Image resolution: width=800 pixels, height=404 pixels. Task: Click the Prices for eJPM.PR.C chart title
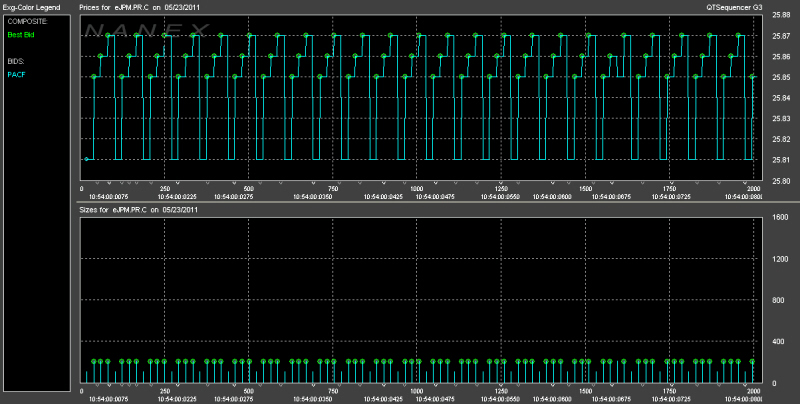[x=139, y=7]
